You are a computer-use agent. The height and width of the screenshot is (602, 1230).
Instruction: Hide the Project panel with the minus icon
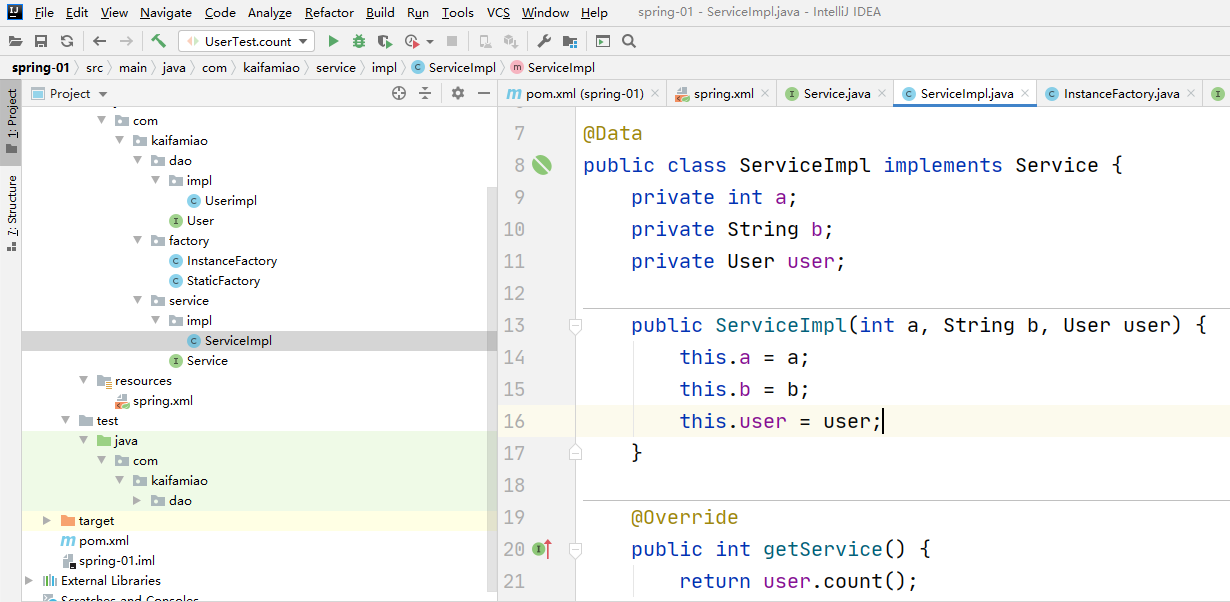pyautogui.click(x=483, y=93)
